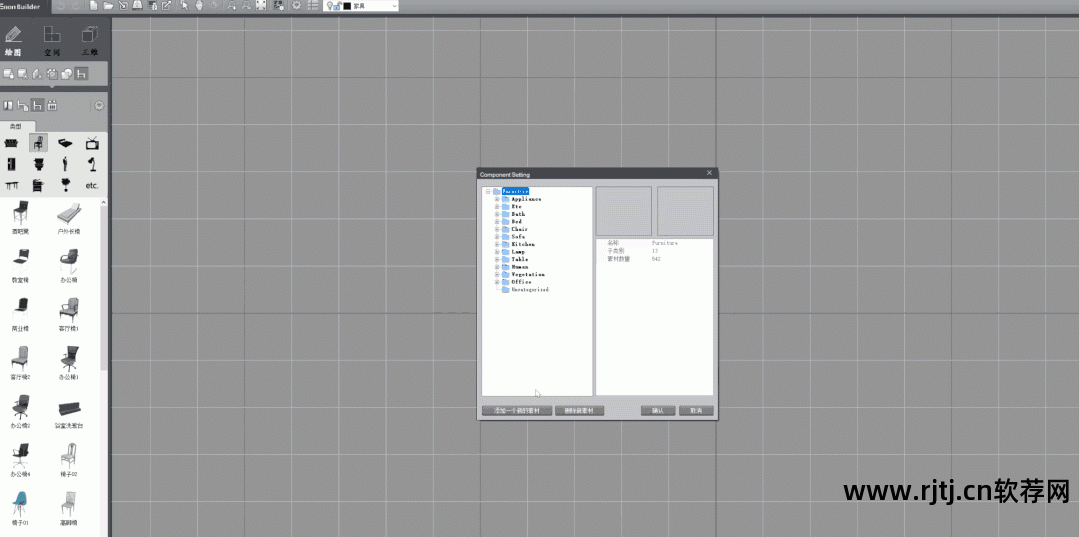Select the human figure category icon
1079x537 pixels.
65,164
